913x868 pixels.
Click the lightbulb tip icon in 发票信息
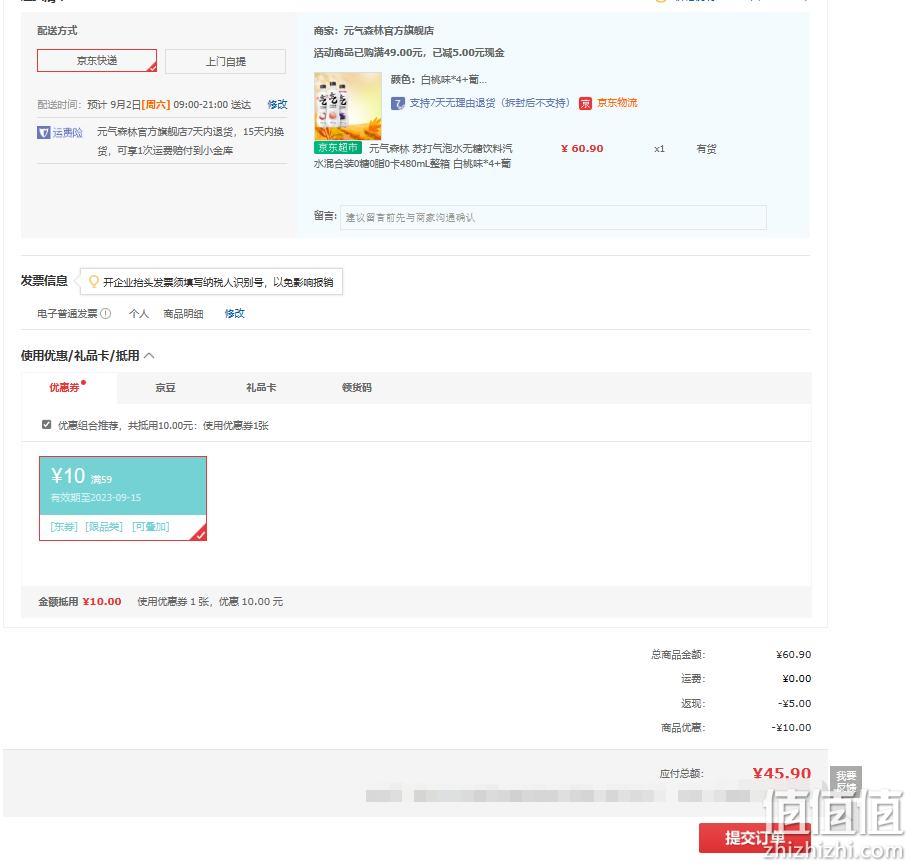tap(93, 282)
